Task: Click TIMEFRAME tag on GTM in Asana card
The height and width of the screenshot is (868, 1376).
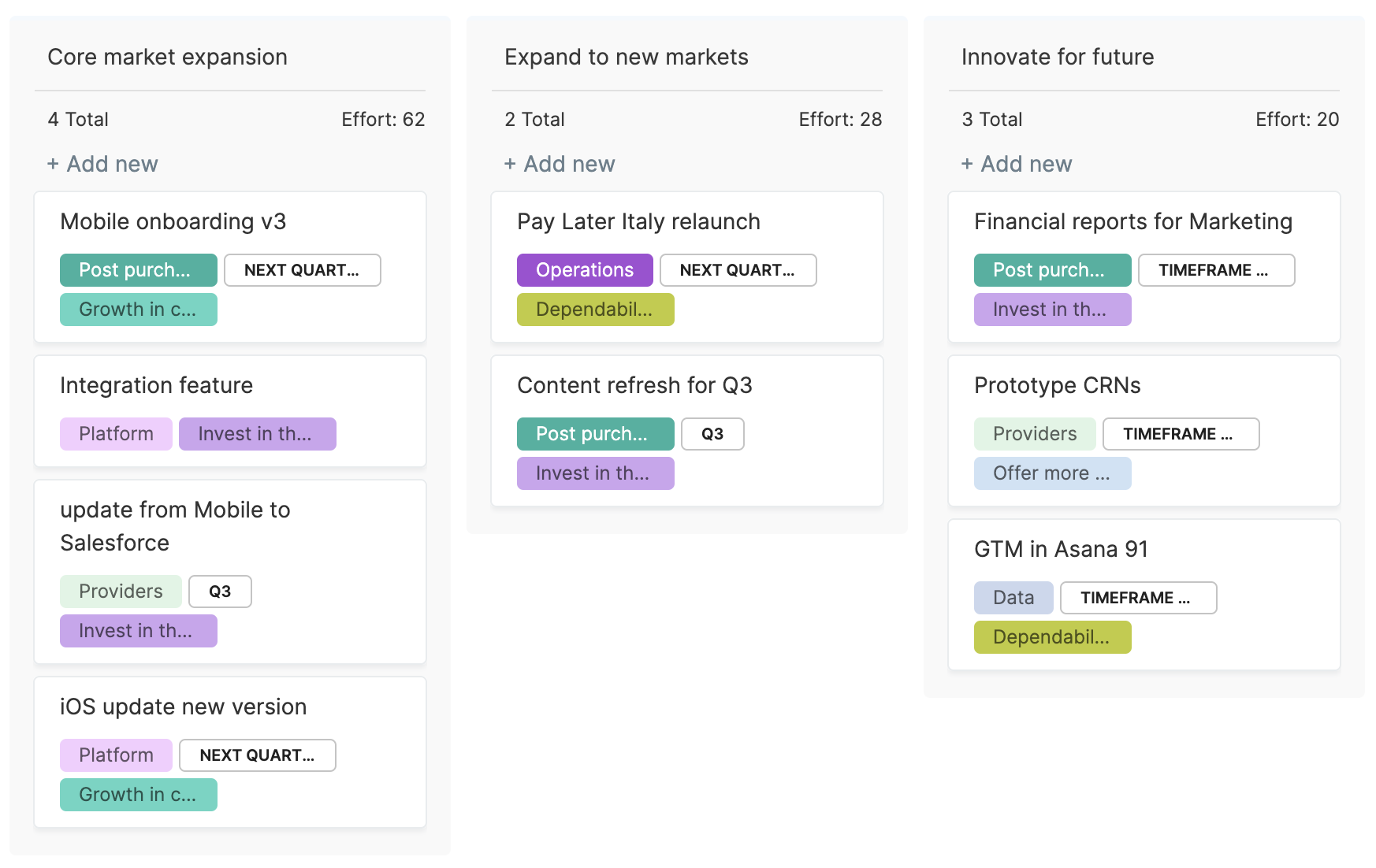Action: pyautogui.click(x=1139, y=598)
